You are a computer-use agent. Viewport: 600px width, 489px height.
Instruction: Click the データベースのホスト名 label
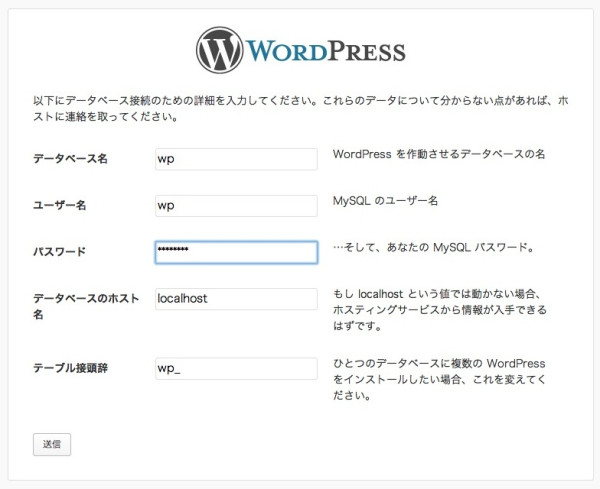pos(86,306)
